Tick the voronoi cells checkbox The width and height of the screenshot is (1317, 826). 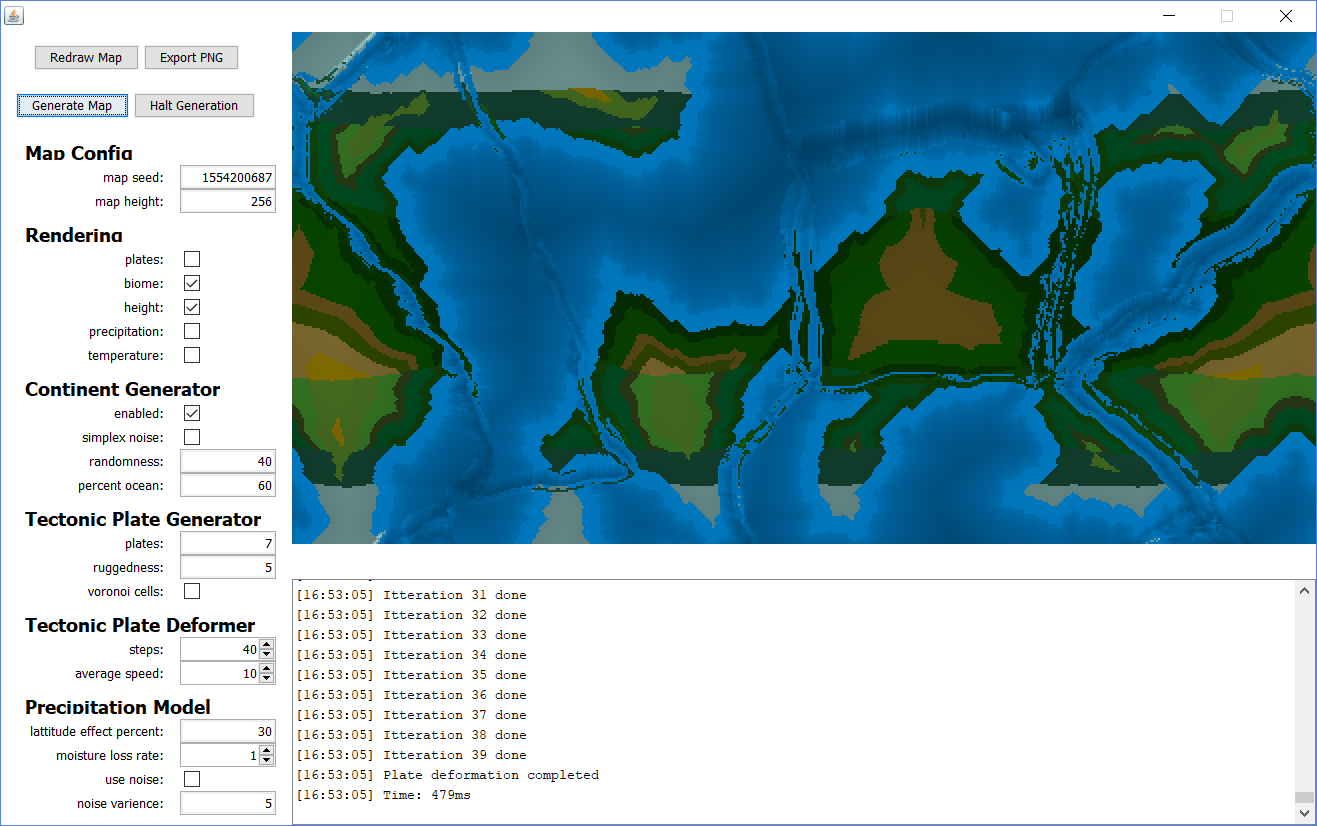click(192, 591)
